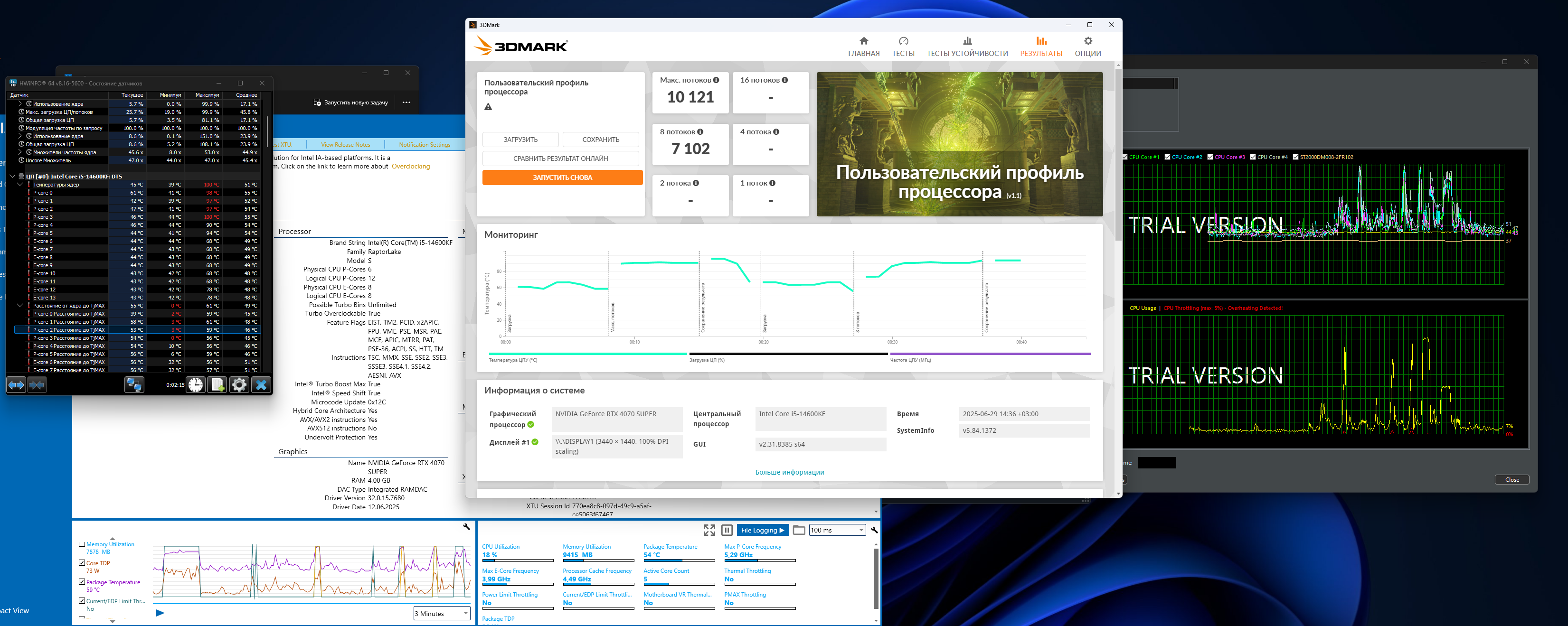1568x626 pixels.
Task: Click the Больше информации link
Action: click(x=790, y=472)
